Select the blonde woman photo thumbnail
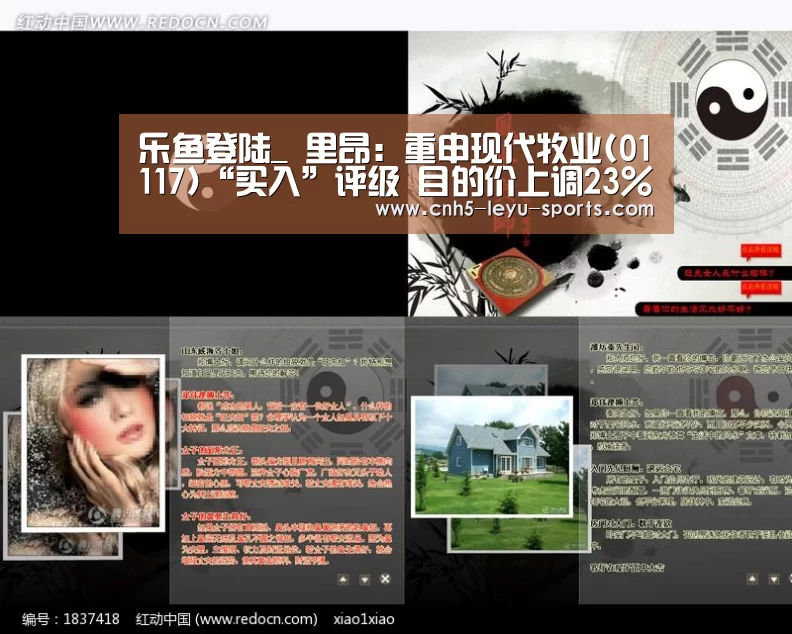The width and height of the screenshot is (792, 634). point(93,443)
